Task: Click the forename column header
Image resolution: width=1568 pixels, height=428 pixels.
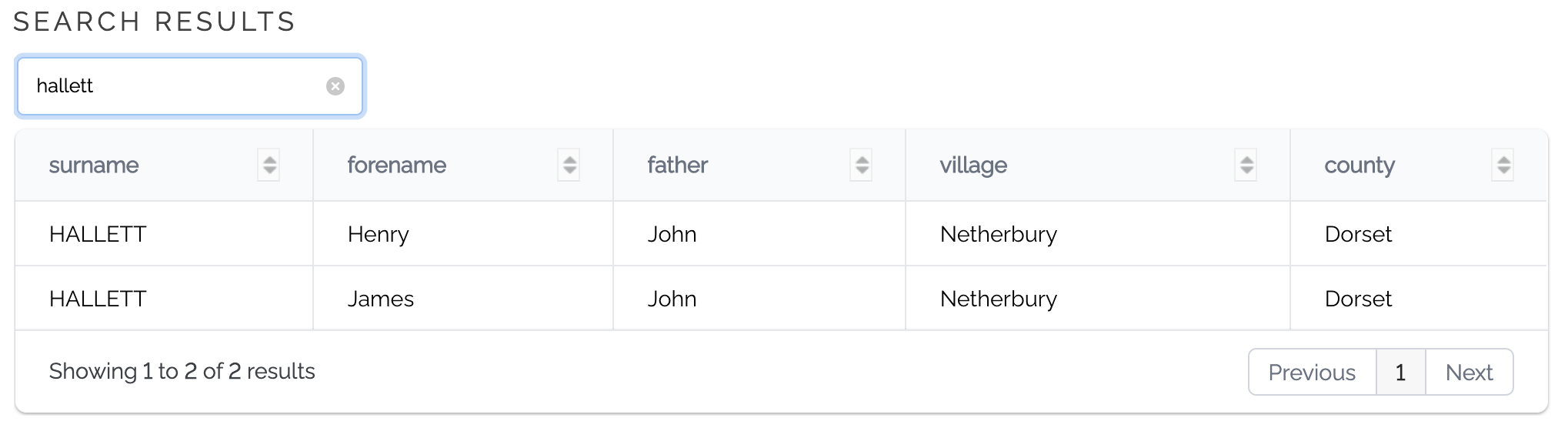Action: [x=463, y=165]
